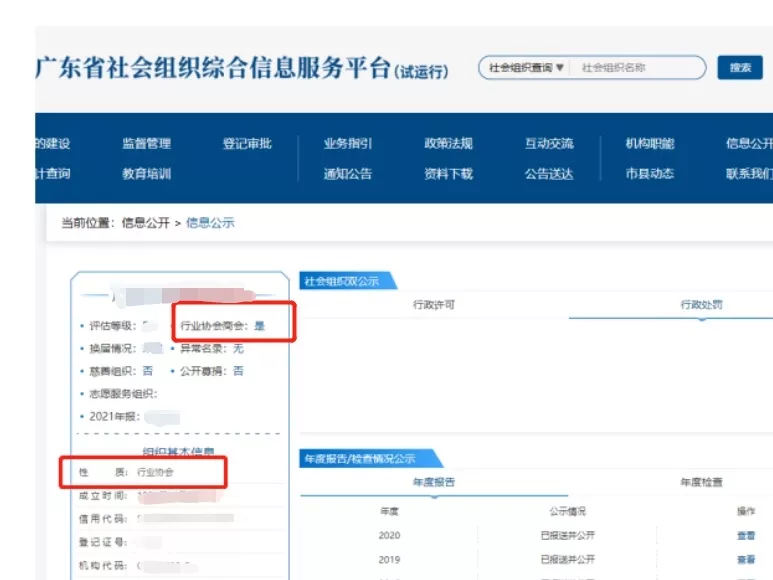
Task: Open 机构职能 navigation item
Action: click(x=650, y=144)
